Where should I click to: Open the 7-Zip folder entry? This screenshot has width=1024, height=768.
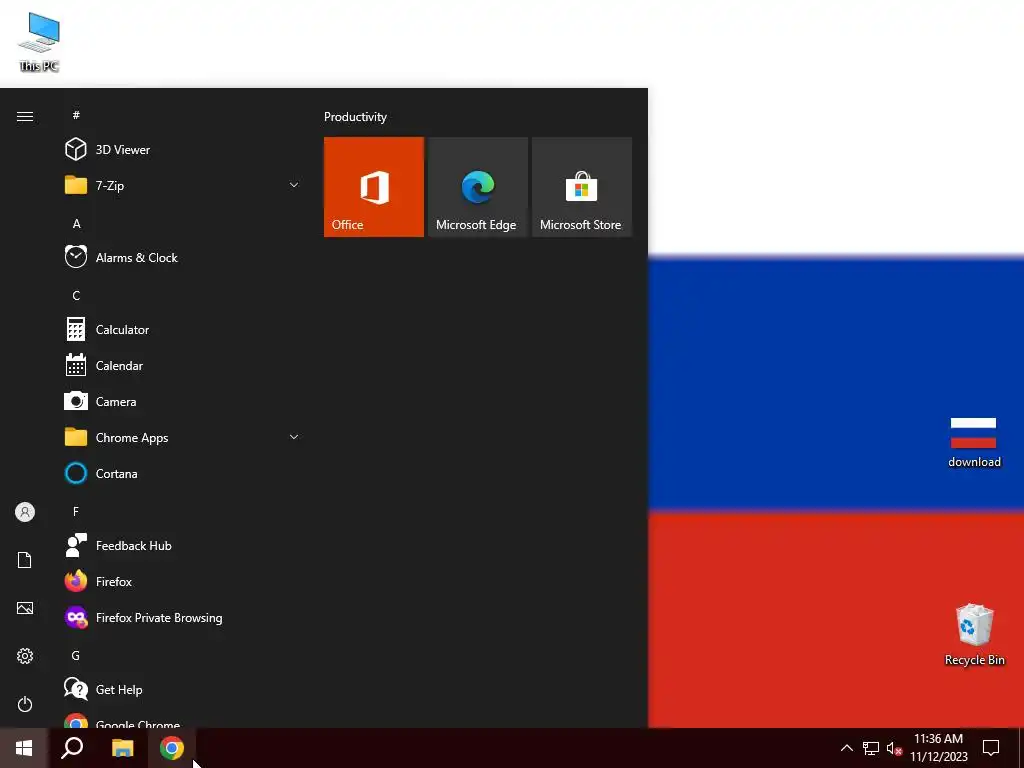(182, 185)
